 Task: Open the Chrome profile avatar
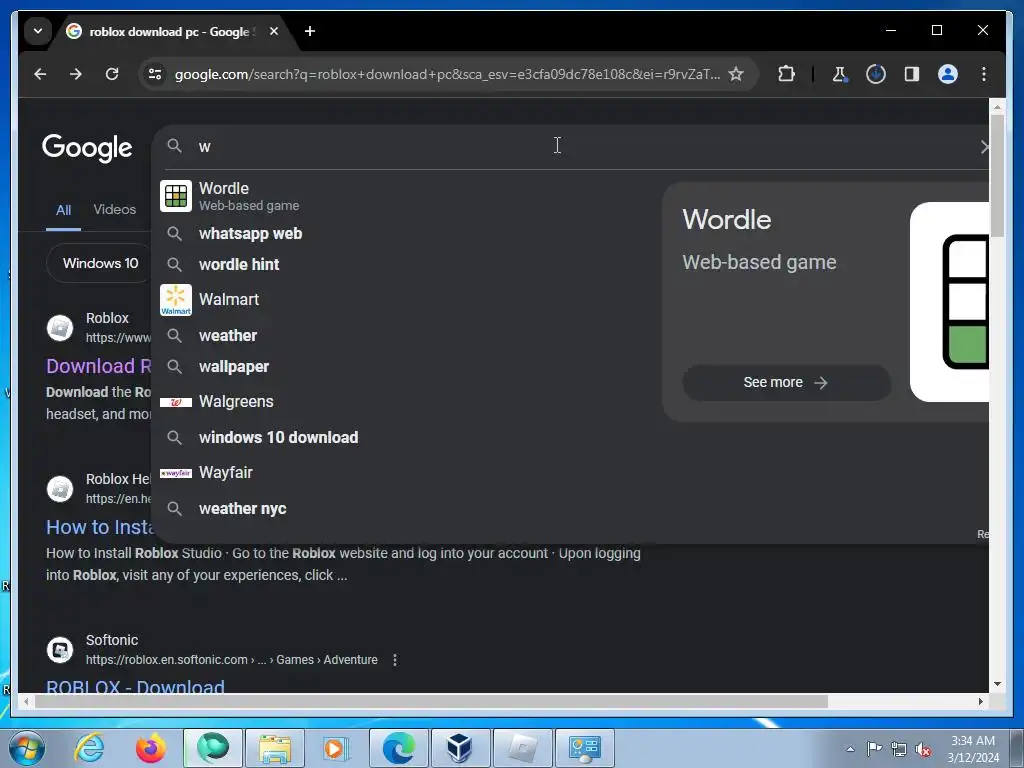pyautogui.click(x=948, y=74)
